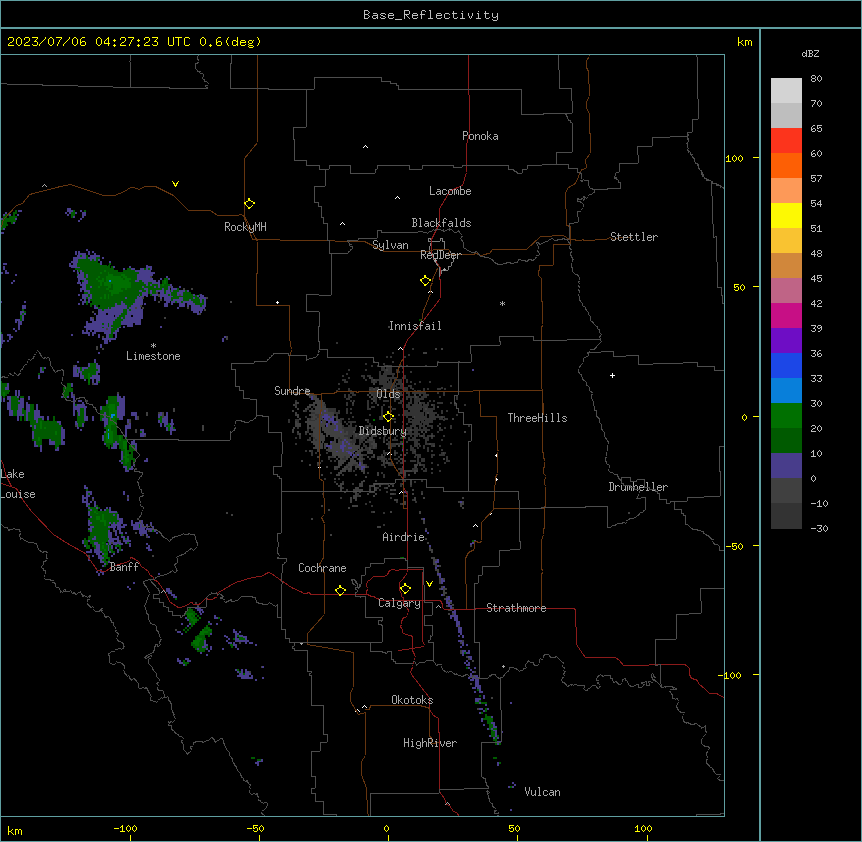Image resolution: width=862 pixels, height=842 pixels.
Task: Select the dark green 20 dBZ legend swatch
Action: coord(786,440)
